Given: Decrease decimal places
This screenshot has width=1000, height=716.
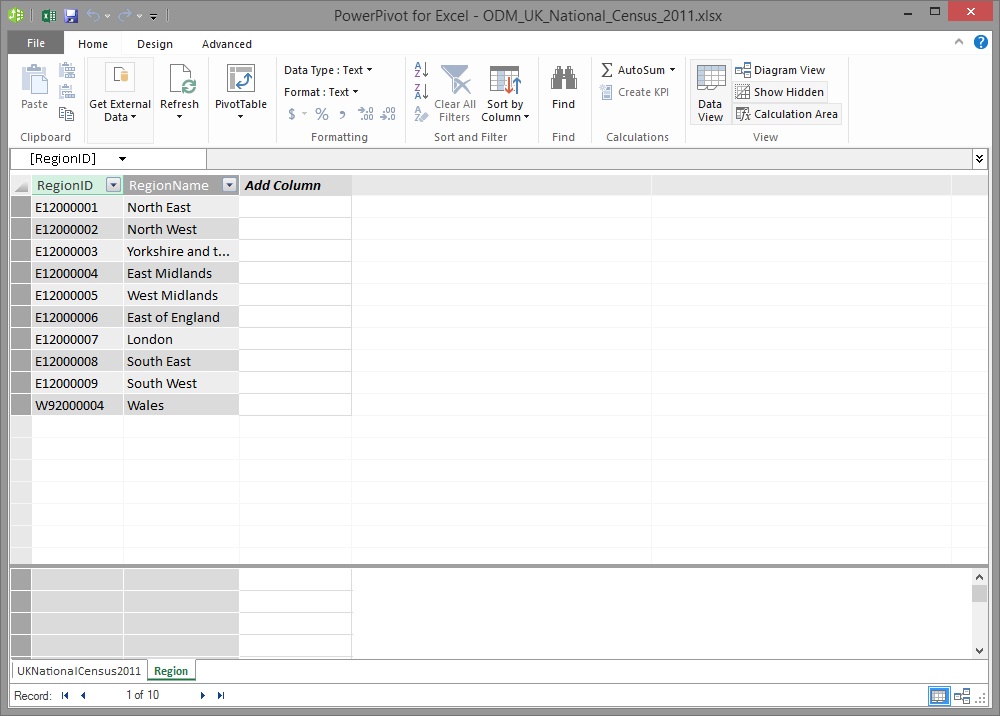Looking at the screenshot, I should [388, 113].
